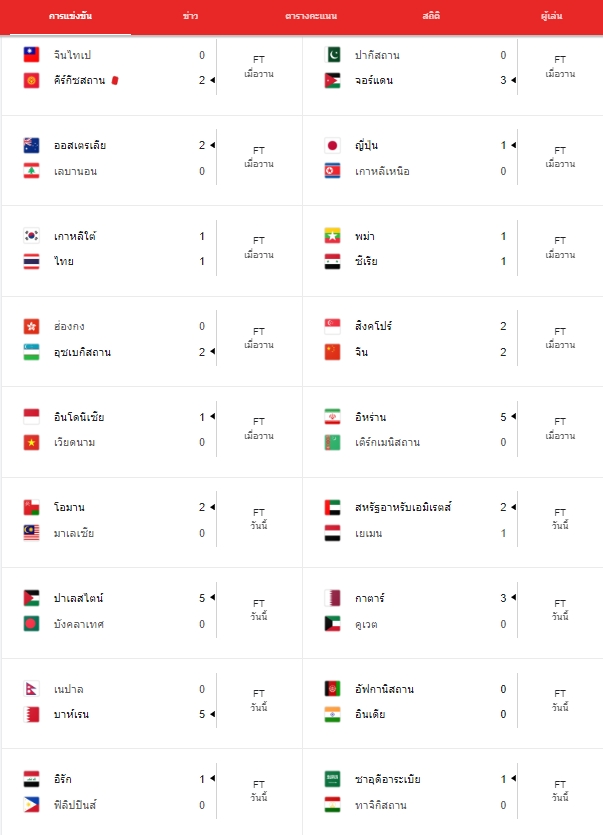Open the ตารางคะแนน tab
The width and height of the screenshot is (603, 835).
[311, 16]
